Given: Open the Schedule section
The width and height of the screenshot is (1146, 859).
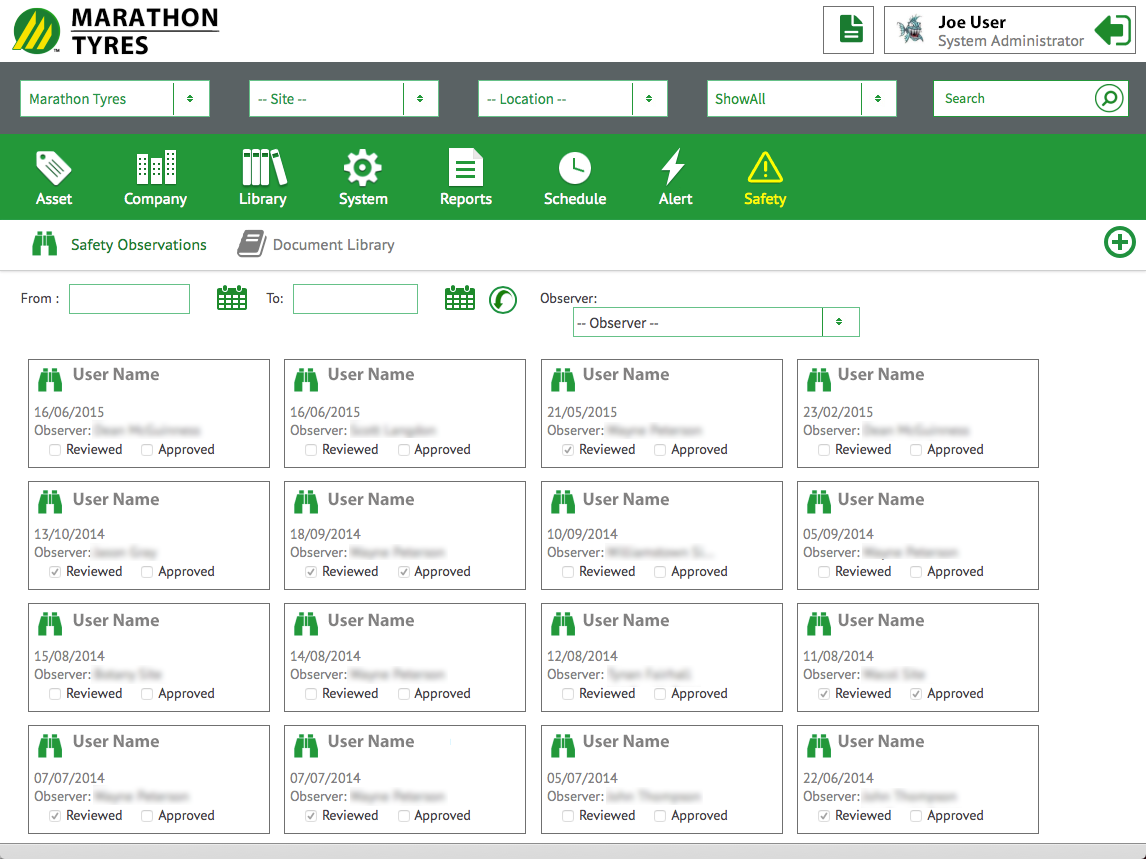Looking at the screenshot, I should click(574, 178).
